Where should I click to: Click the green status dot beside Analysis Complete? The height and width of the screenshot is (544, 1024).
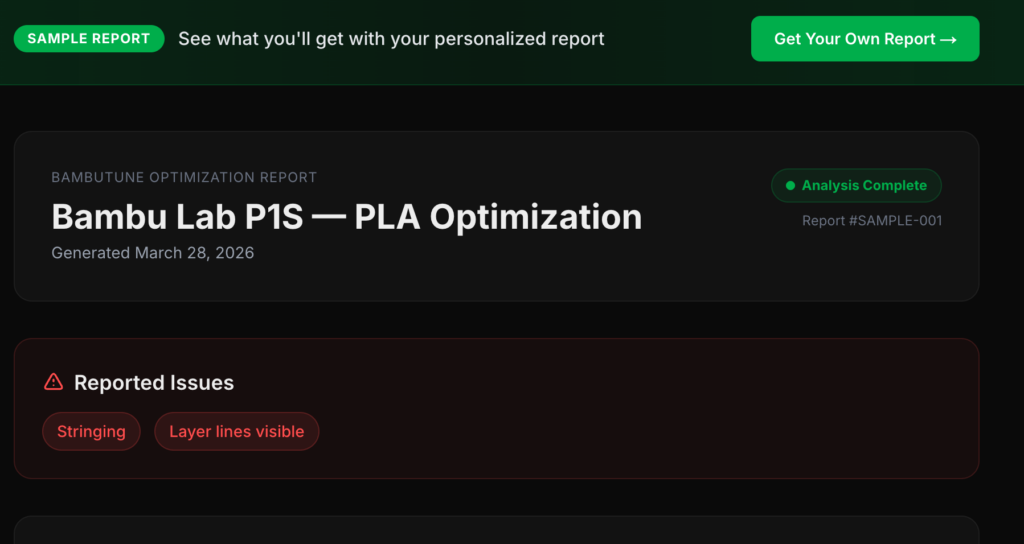pyautogui.click(x=790, y=185)
